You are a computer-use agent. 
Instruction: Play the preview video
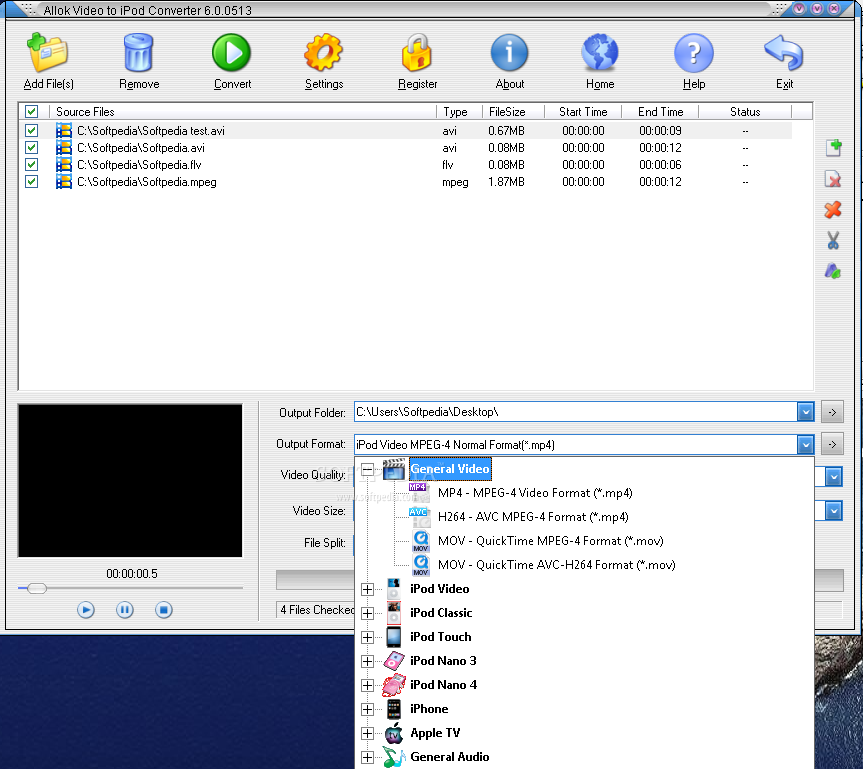tap(86, 610)
